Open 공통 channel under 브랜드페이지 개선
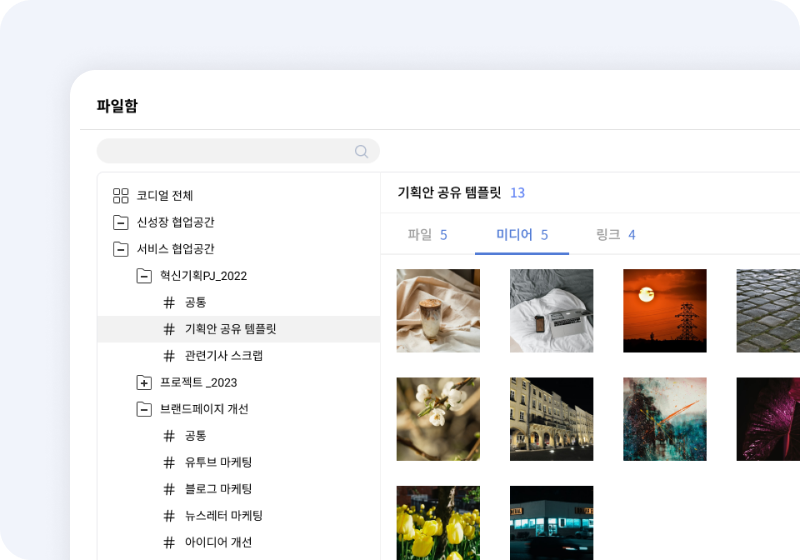The height and width of the screenshot is (560, 800). point(195,436)
